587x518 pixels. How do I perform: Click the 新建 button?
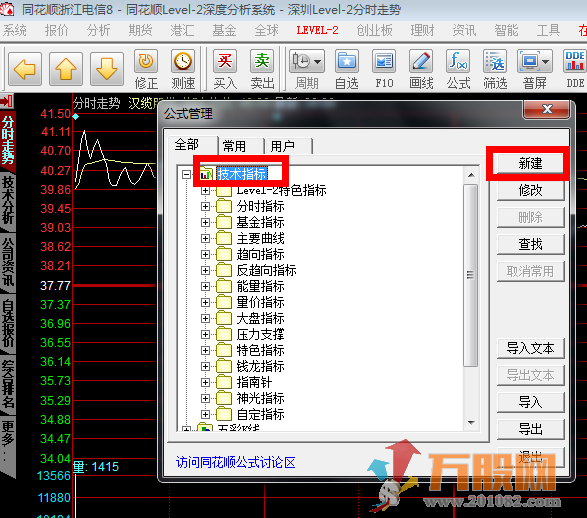pyautogui.click(x=530, y=164)
